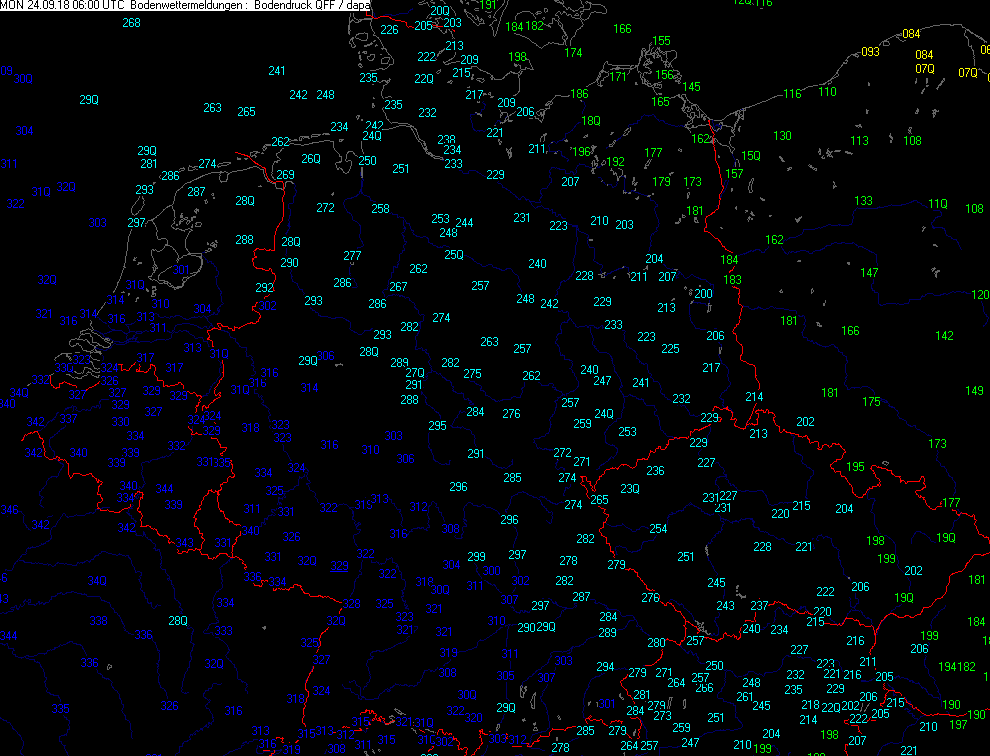990x756 pixels.
Task: Select the cyan 236 station reading
Action: point(655,471)
